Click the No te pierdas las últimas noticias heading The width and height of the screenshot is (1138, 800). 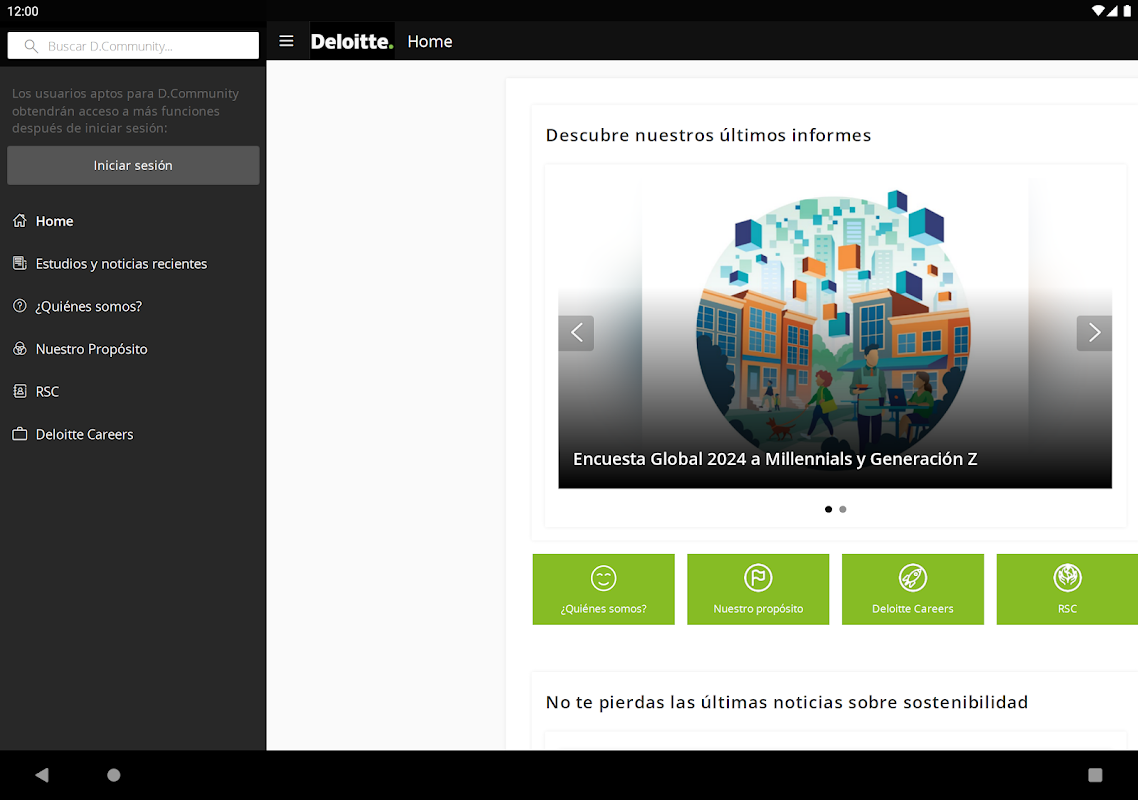click(787, 702)
